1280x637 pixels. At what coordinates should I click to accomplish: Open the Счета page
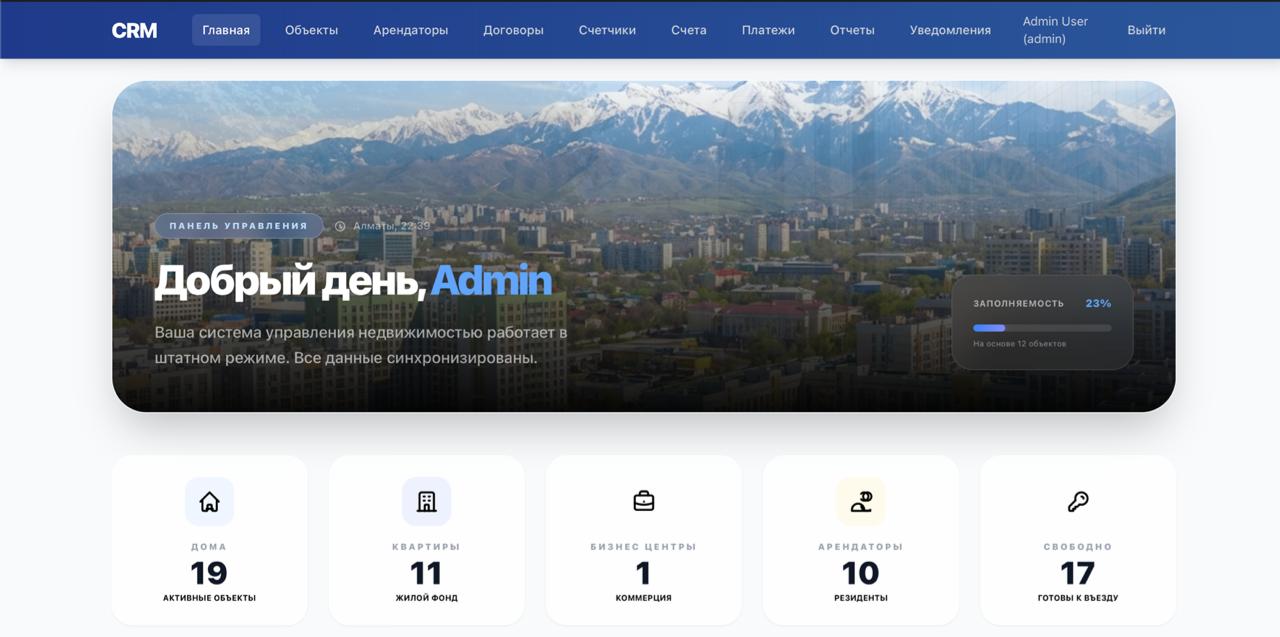[689, 29]
